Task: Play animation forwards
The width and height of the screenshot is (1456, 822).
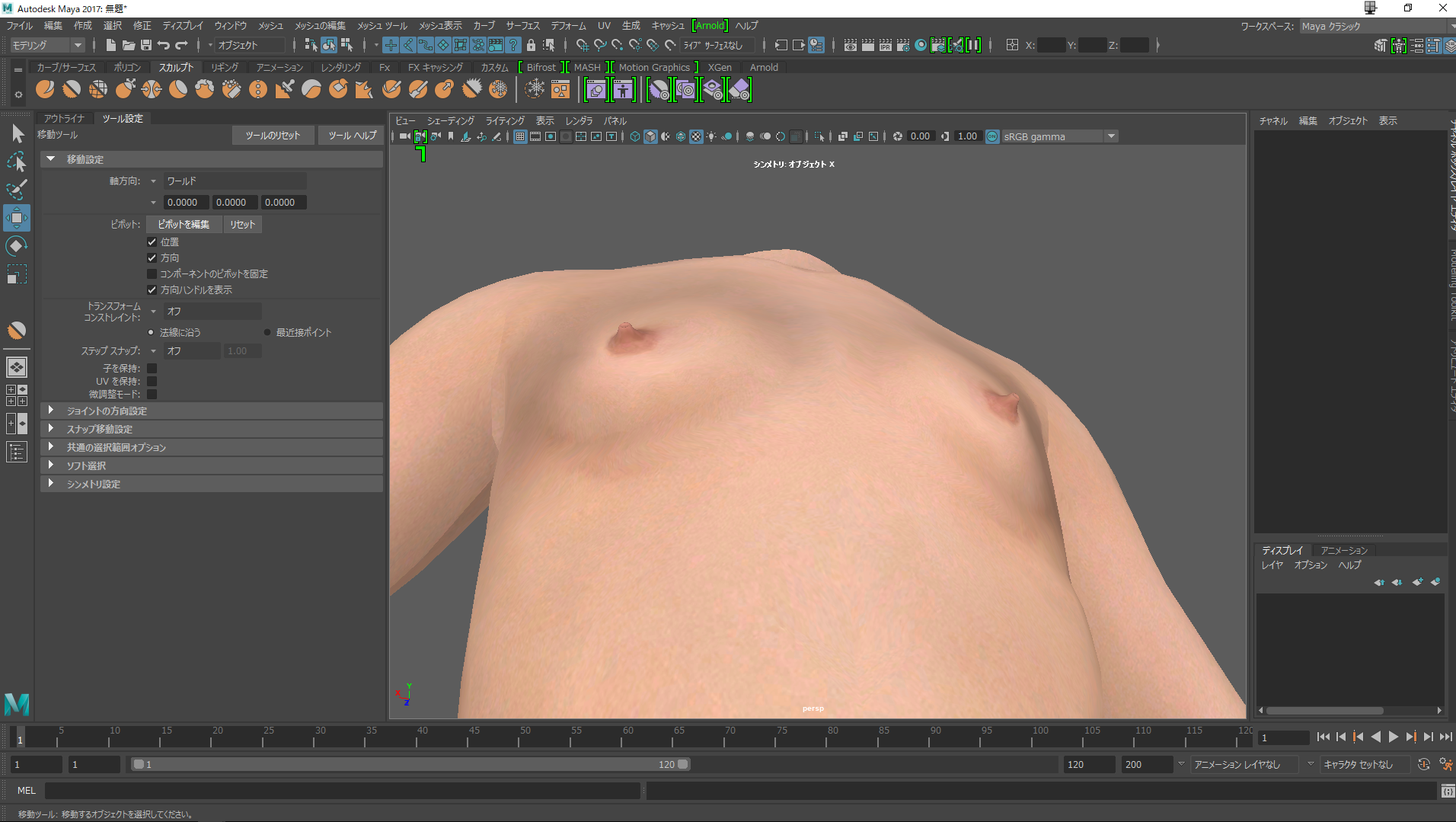Action: [x=1394, y=737]
